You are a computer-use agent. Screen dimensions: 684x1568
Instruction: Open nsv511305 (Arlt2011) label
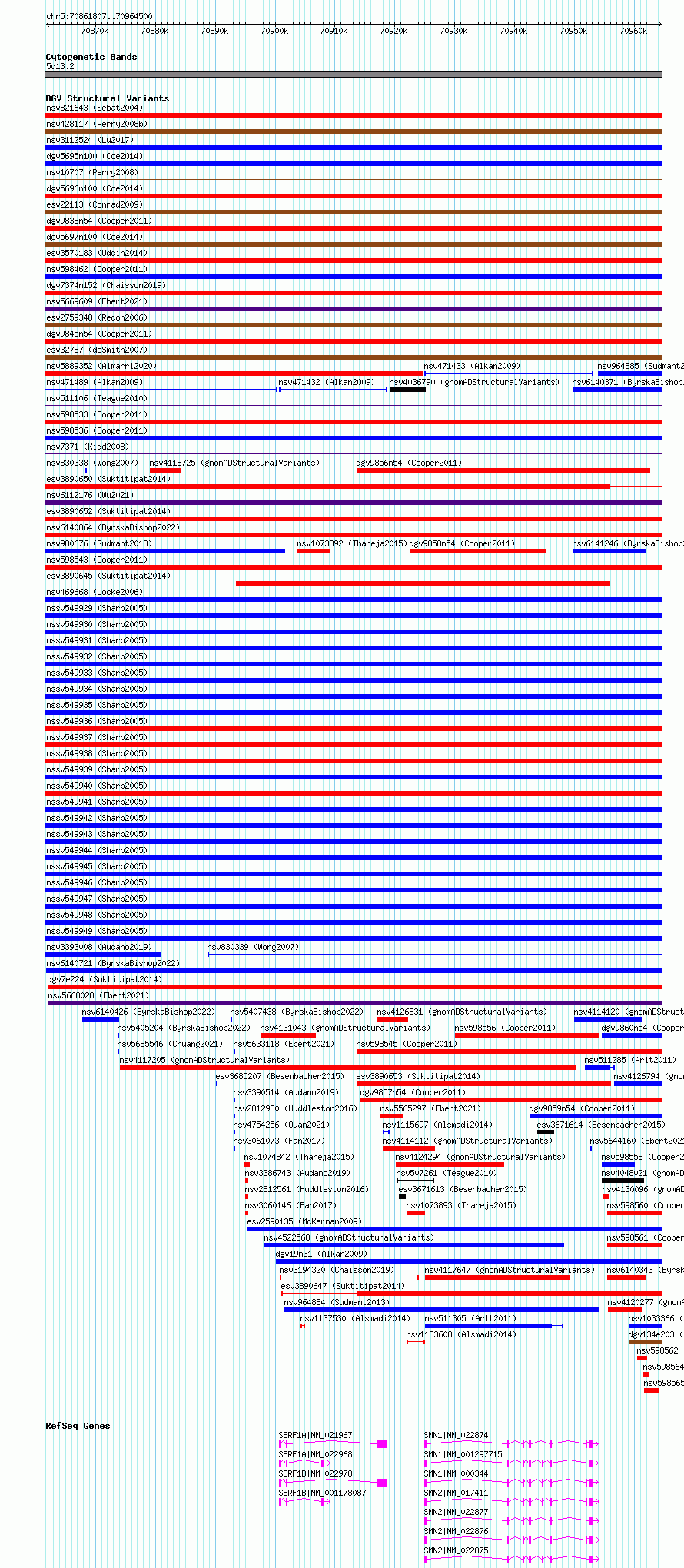pos(471,1318)
